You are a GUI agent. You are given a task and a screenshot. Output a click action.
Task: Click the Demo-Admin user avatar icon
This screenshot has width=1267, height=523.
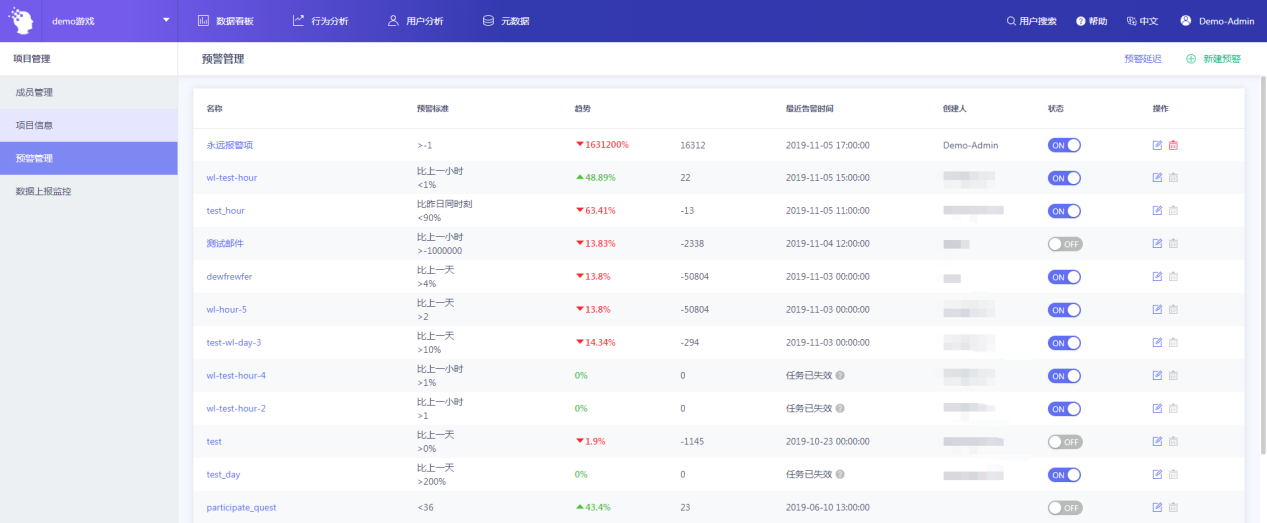[1186, 21]
